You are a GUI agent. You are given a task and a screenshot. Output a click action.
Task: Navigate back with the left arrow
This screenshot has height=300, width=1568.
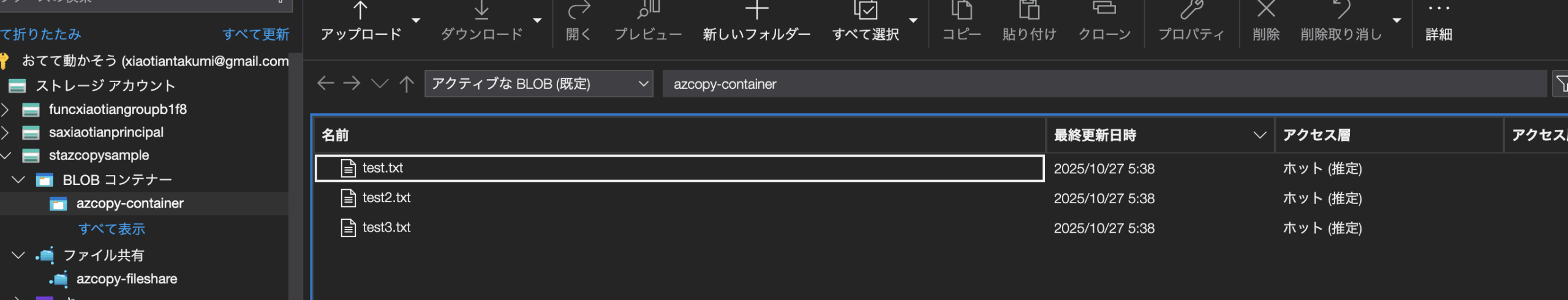[x=325, y=83]
